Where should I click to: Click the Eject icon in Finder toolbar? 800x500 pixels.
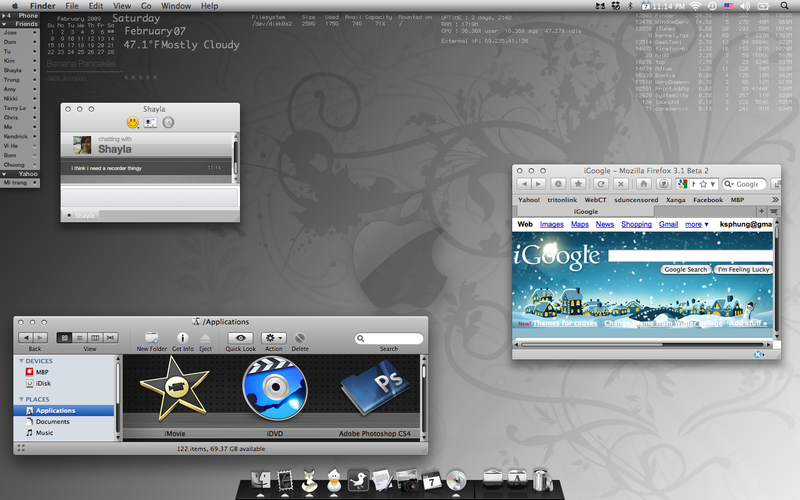(205, 338)
